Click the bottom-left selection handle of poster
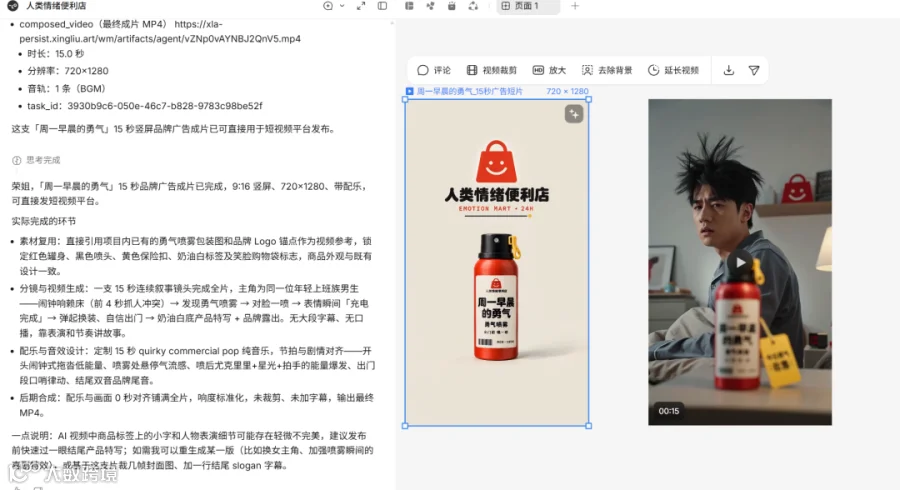This screenshot has height=490, width=900. coord(405,426)
